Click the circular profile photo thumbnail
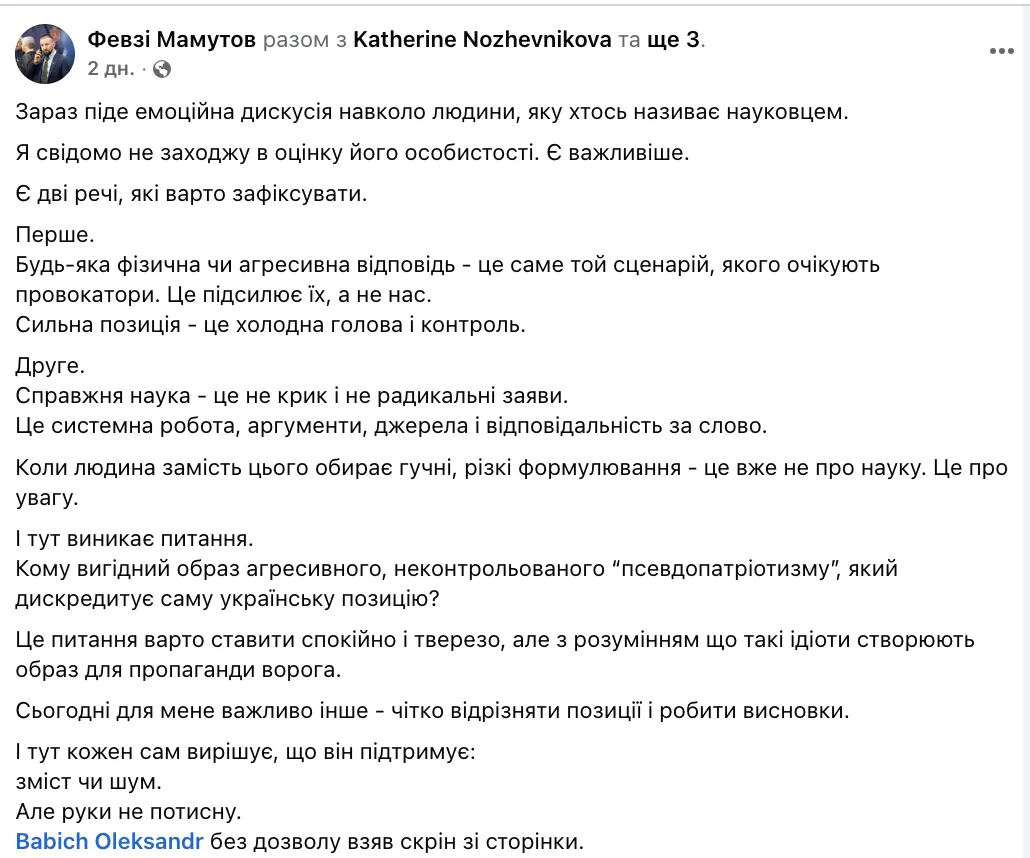 [x=44, y=52]
